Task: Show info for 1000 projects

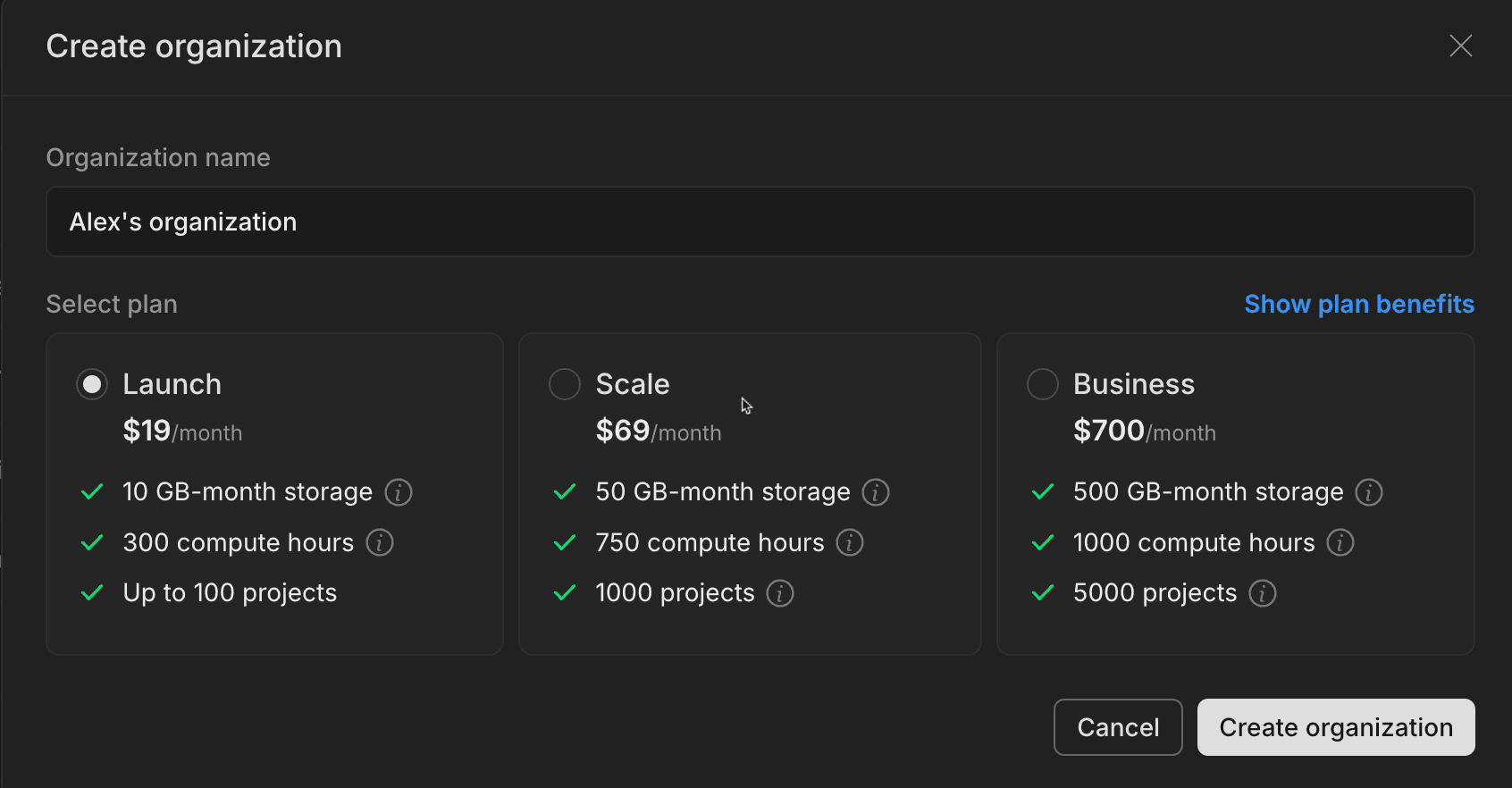Action: (x=780, y=593)
